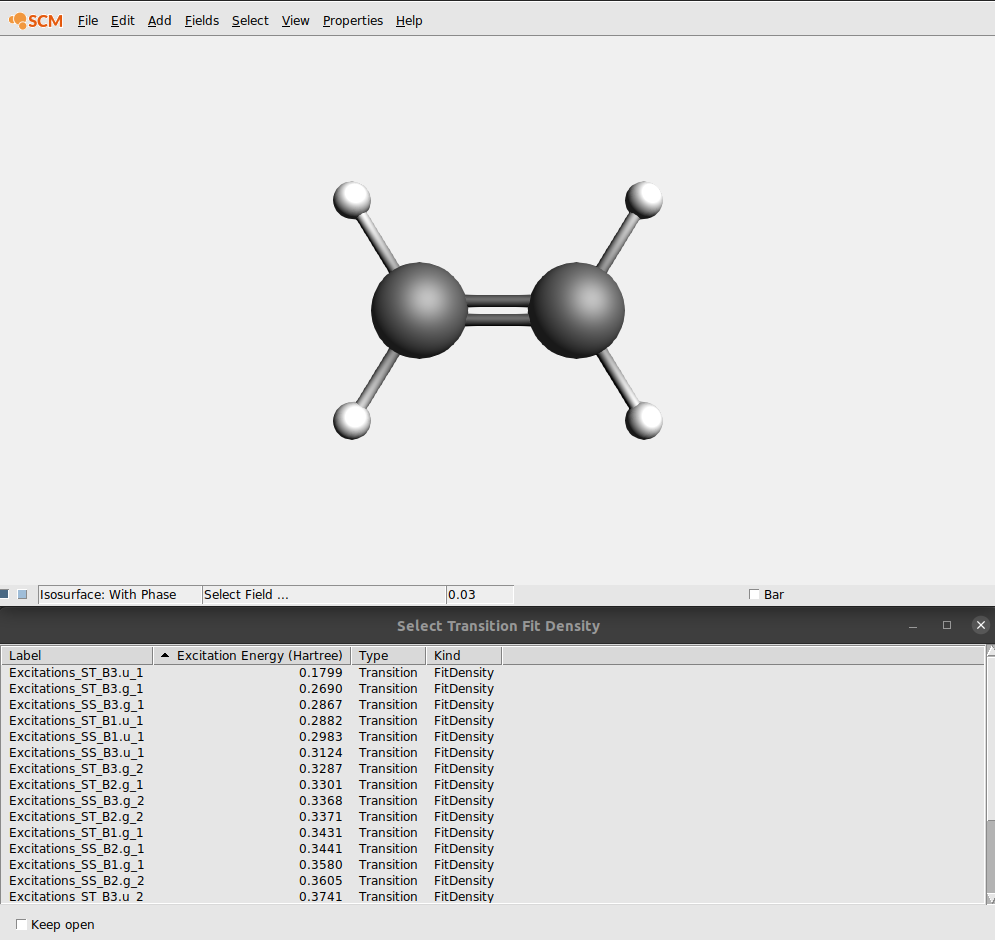Click the dark square icon left of the isosurface bar
The image size is (995, 940).
tap(4, 593)
